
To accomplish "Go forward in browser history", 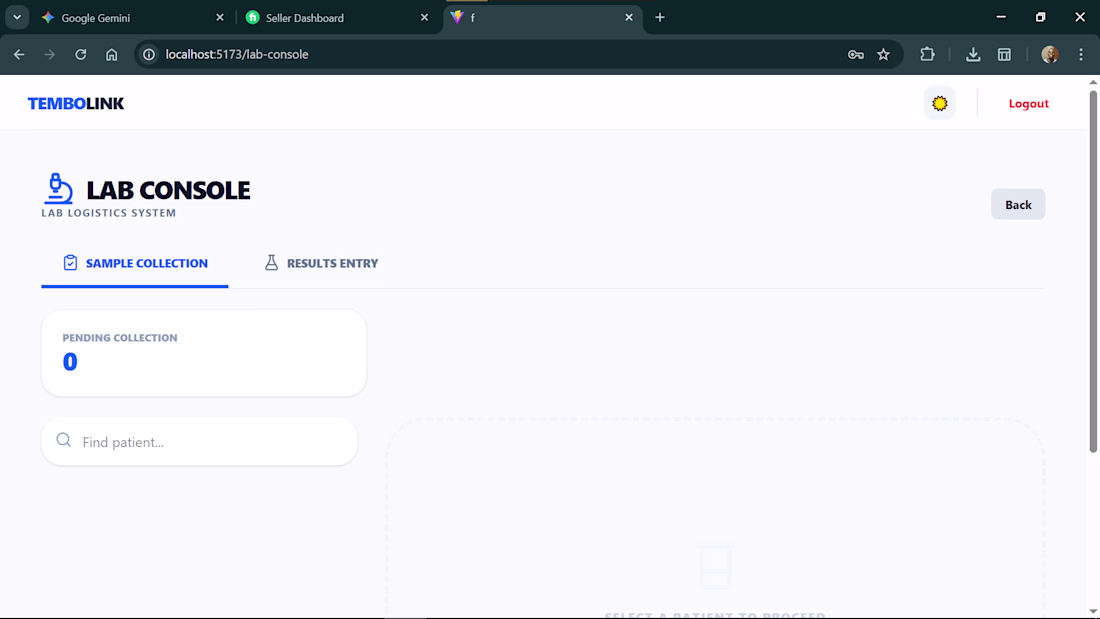I will pos(49,54).
